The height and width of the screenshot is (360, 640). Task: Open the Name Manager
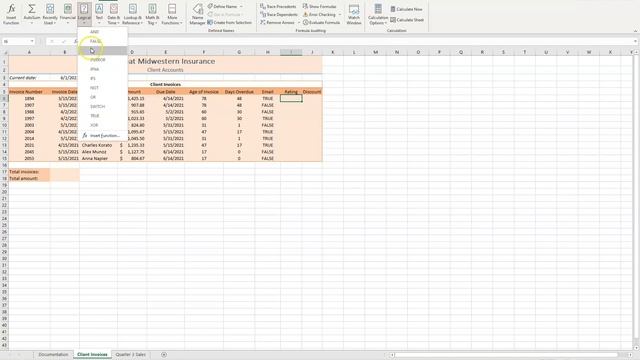coord(198,14)
